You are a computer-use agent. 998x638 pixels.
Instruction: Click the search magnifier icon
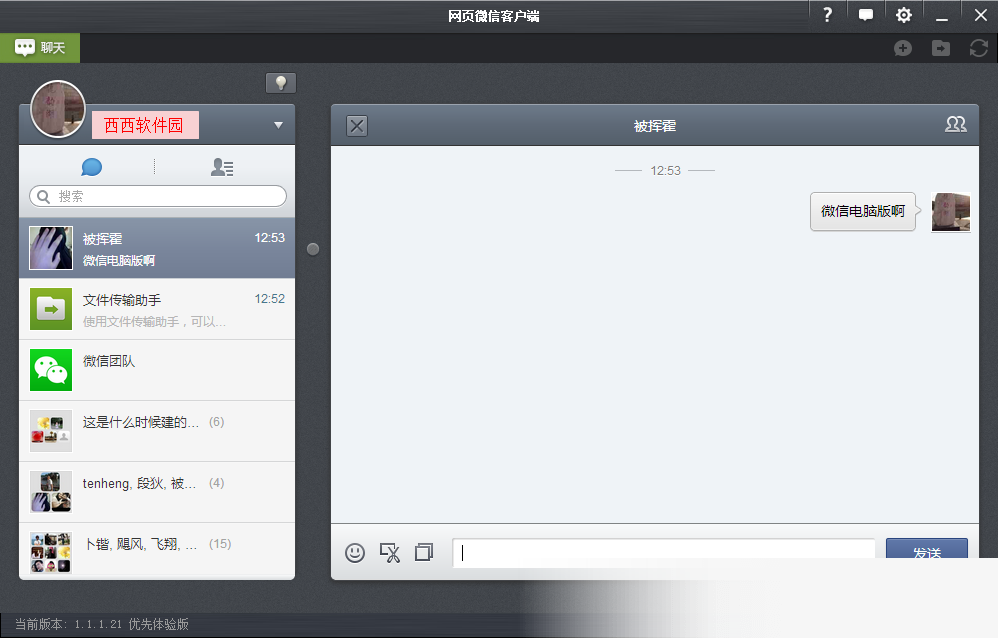(x=43, y=196)
